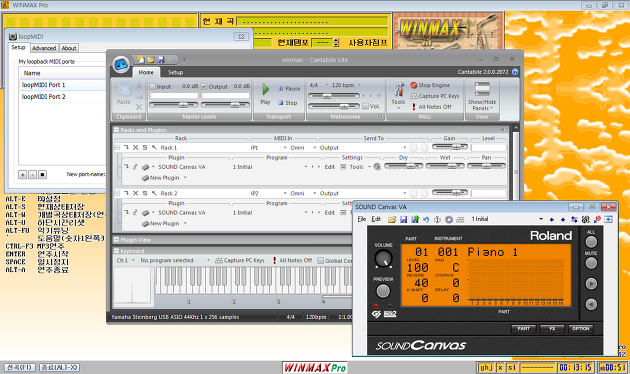The width and height of the screenshot is (630, 374).
Task: Click save disk icon in SOUND Canvas VA
Action: click(x=403, y=219)
